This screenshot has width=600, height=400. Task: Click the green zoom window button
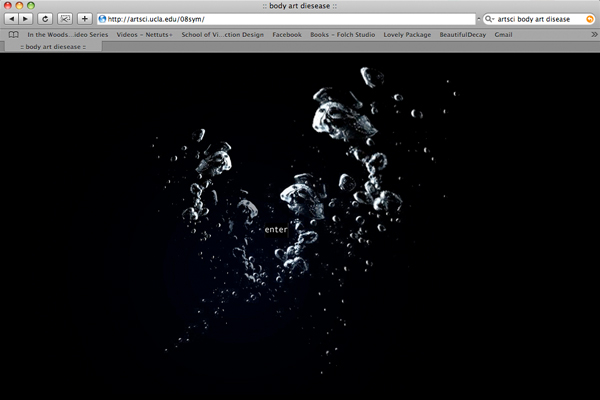[33, 6]
